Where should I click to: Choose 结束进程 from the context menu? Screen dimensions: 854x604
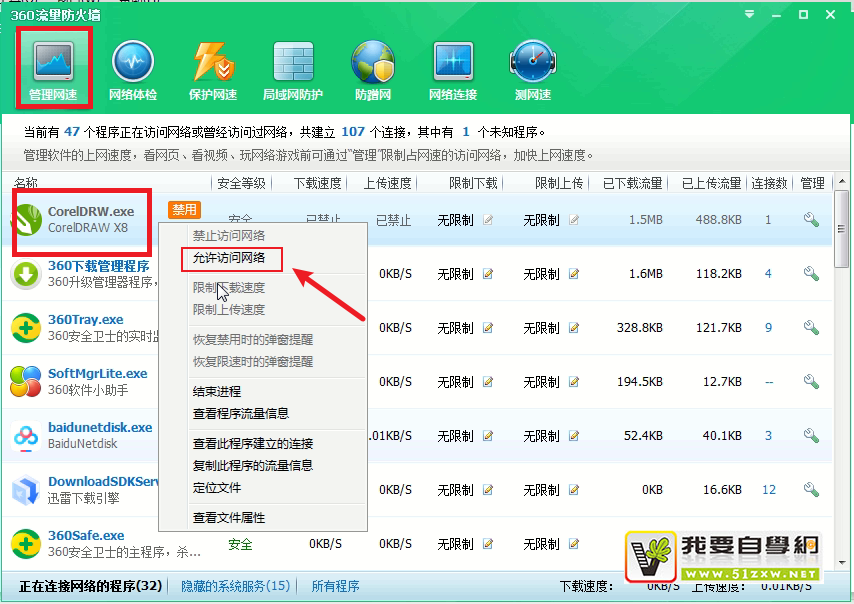coord(217,391)
